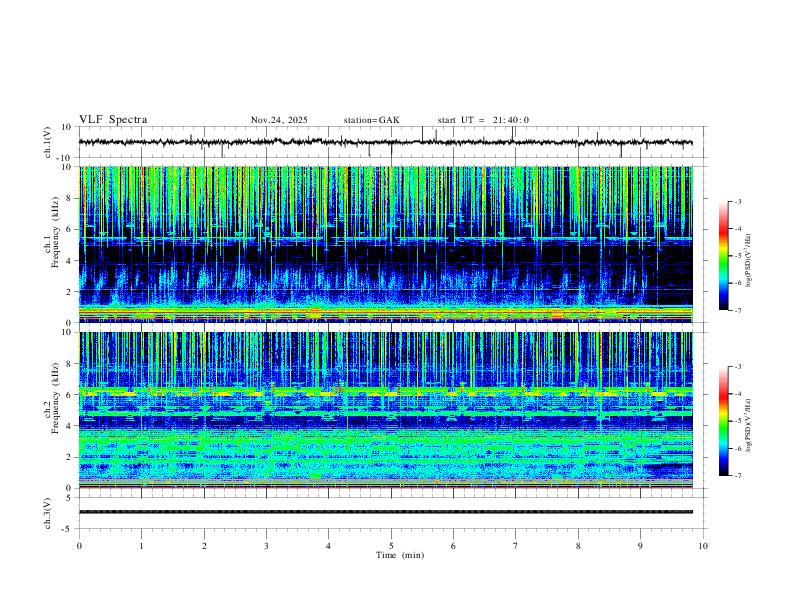The width and height of the screenshot is (792, 612).
Task: Click the ch.1 spectrogram color bar
Action: (723, 256)
